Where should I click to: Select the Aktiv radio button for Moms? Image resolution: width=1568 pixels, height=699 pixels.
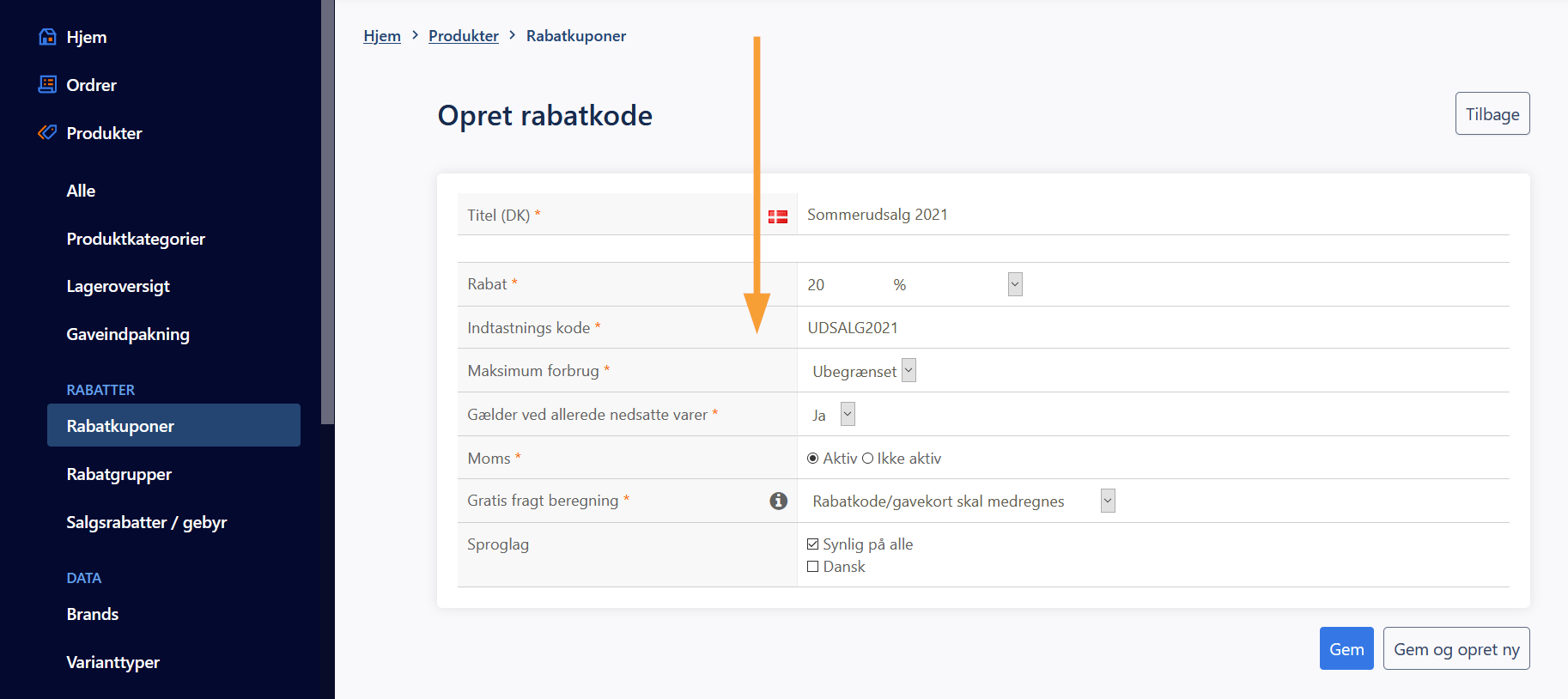[812, 459]
